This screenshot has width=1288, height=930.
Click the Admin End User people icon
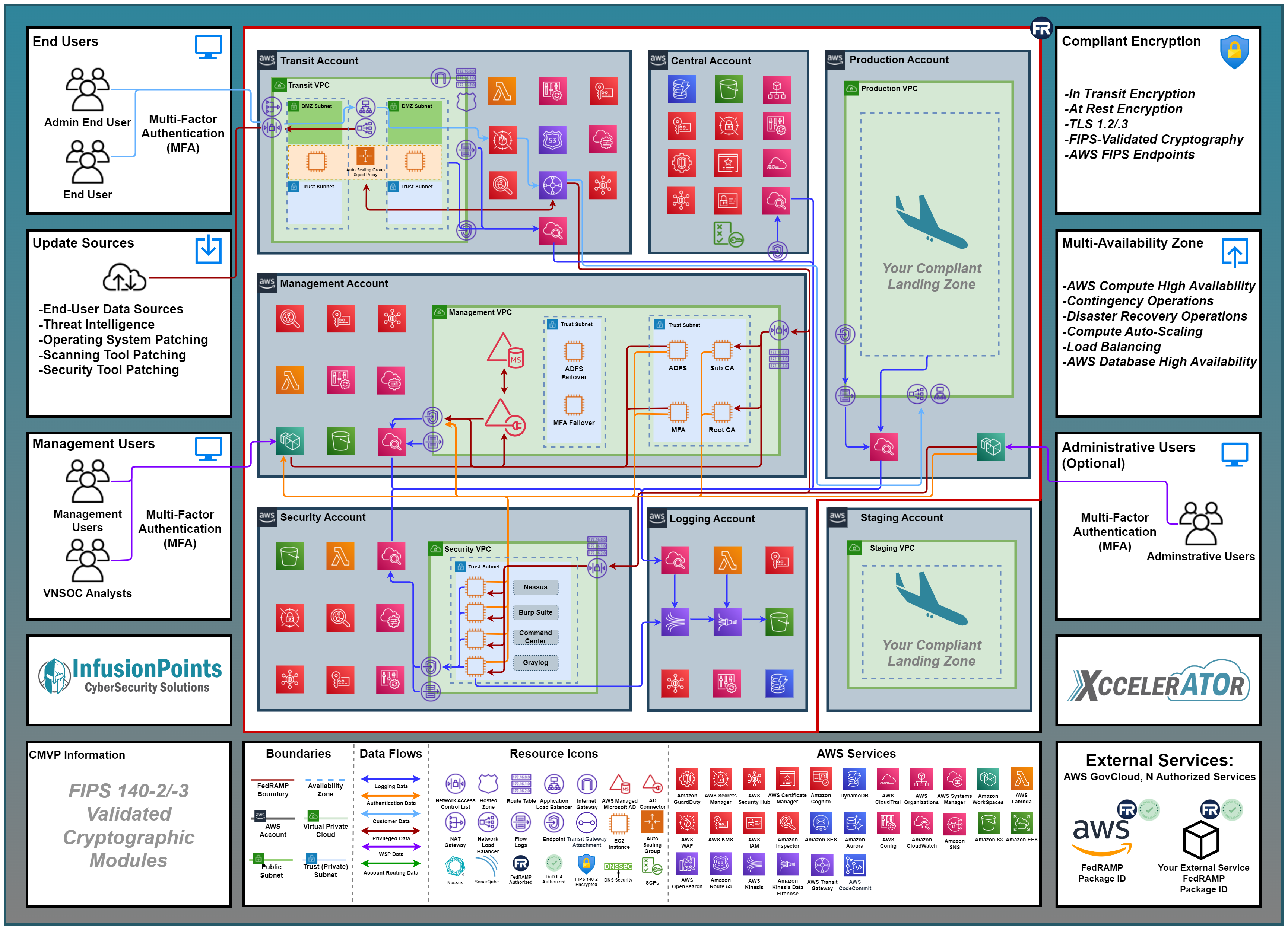[88, 89]
